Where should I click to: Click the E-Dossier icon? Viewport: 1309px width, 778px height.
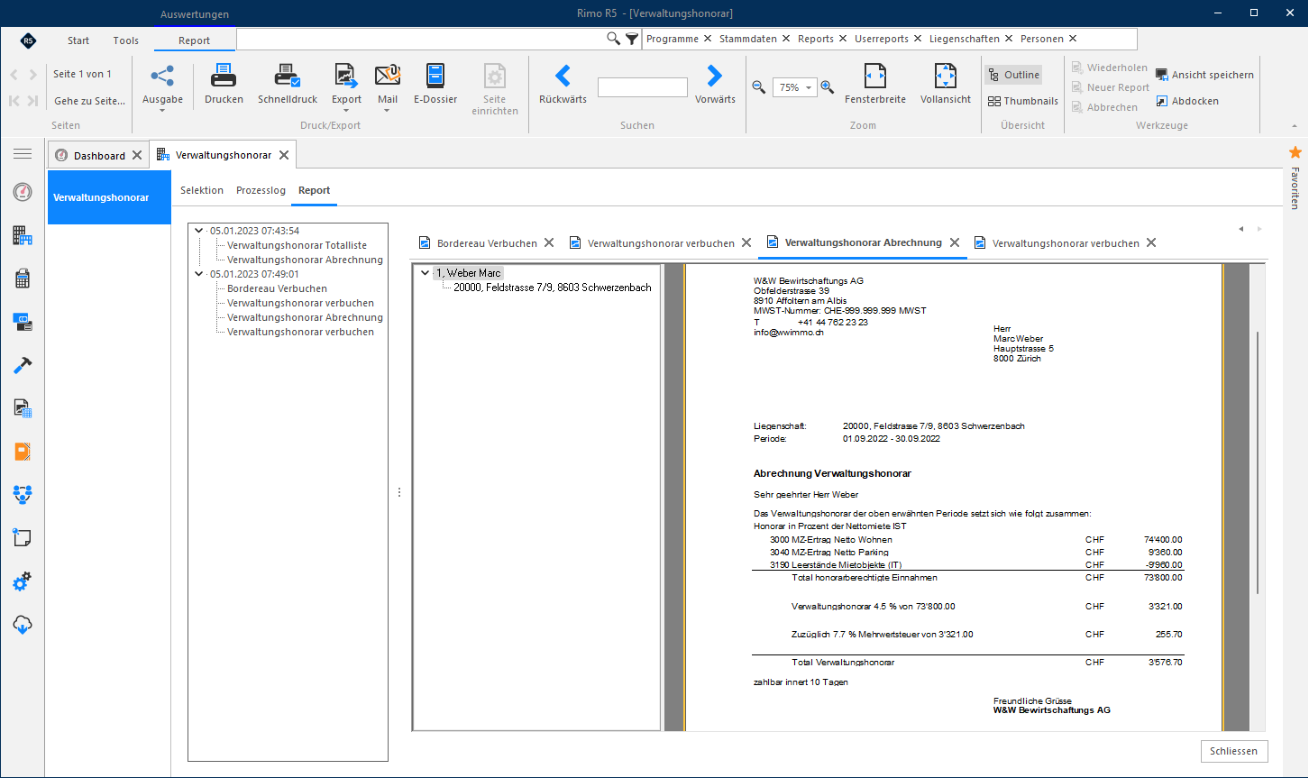(435, 76)
